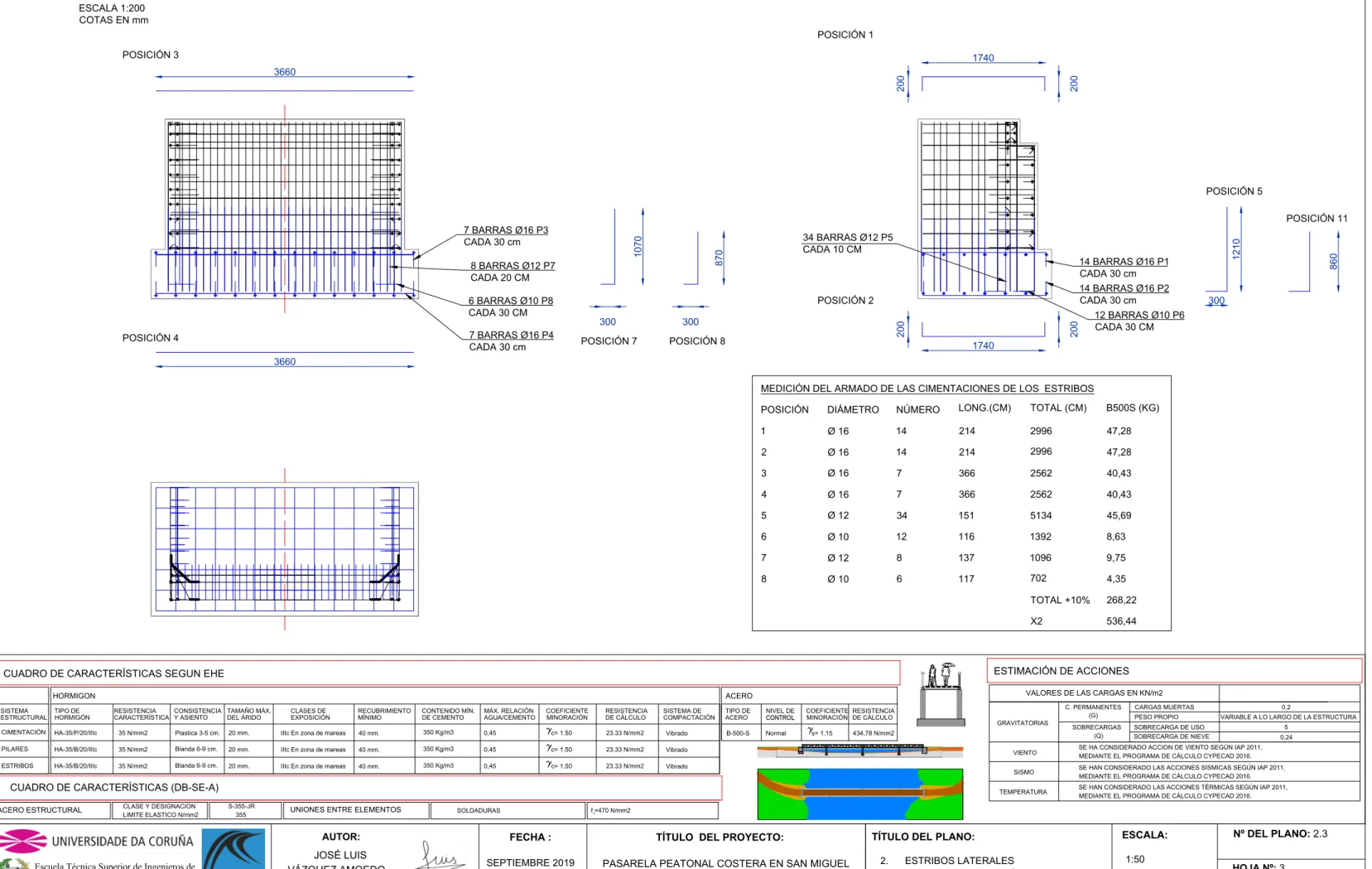1372x869 pixels.
Task: Click VALORES DE LAS CARGAS EN KN/m2
Action: click(x=1094, y=693)
